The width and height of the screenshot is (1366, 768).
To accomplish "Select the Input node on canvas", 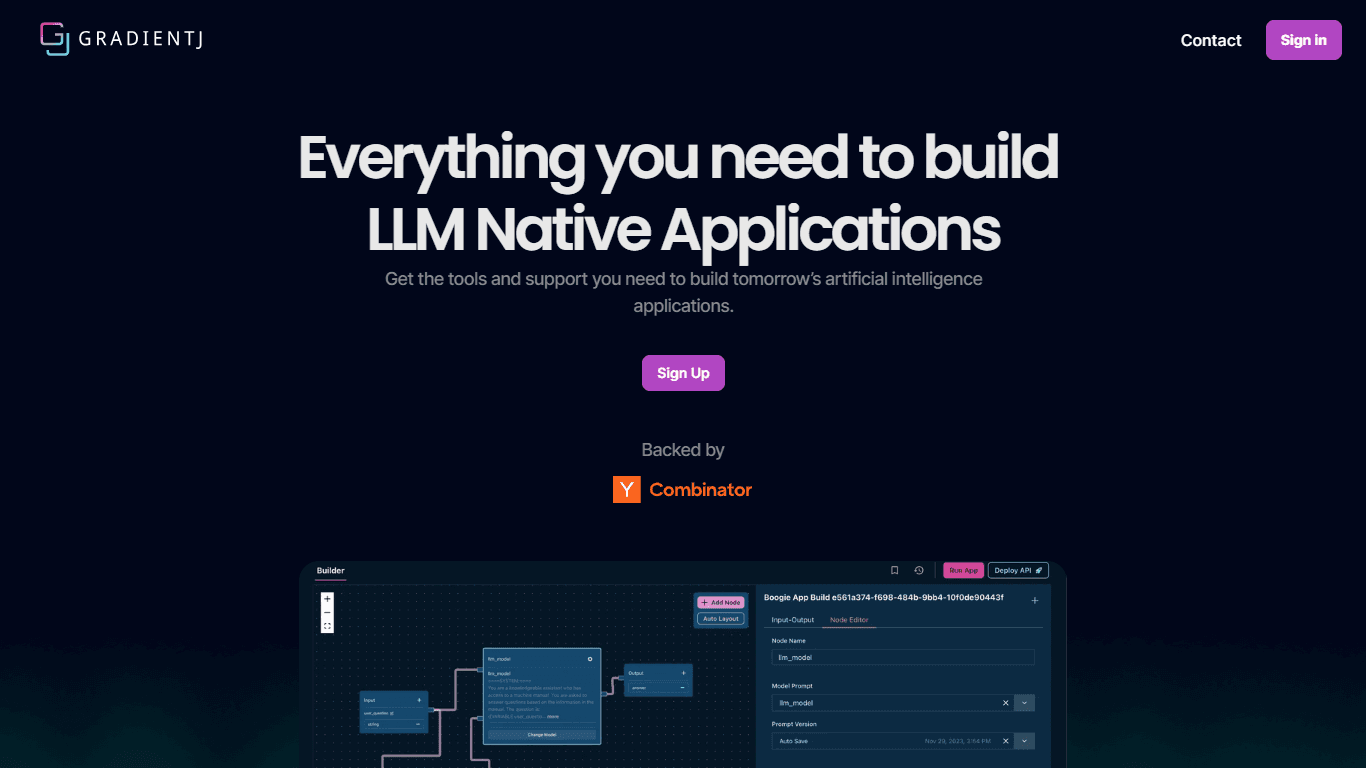I will [394, 712].
